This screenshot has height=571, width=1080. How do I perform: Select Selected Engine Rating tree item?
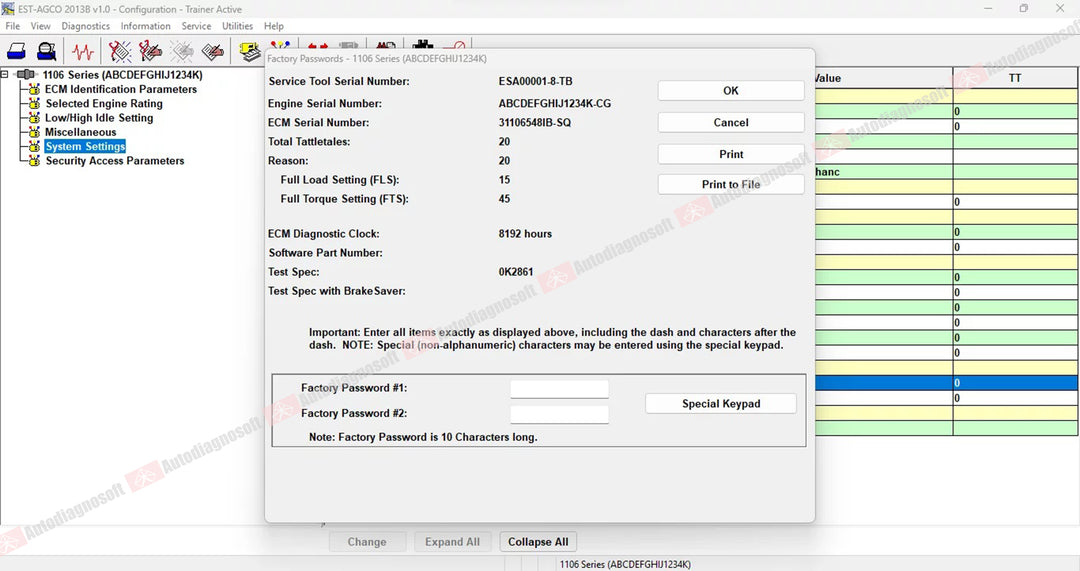(x=104, y=103)
